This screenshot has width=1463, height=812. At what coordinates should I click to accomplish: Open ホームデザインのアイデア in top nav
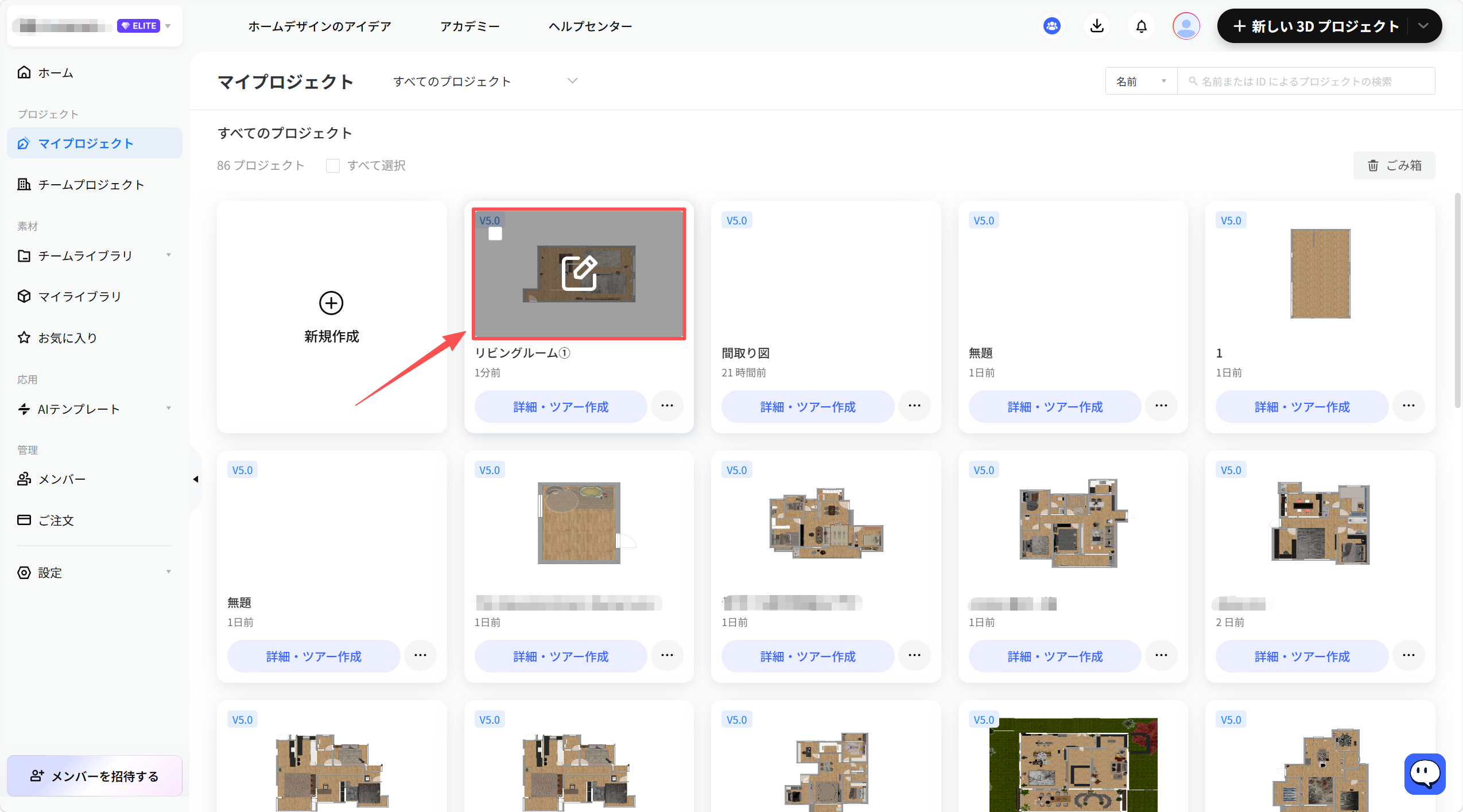pyautogui.click(x=320, y=26)
